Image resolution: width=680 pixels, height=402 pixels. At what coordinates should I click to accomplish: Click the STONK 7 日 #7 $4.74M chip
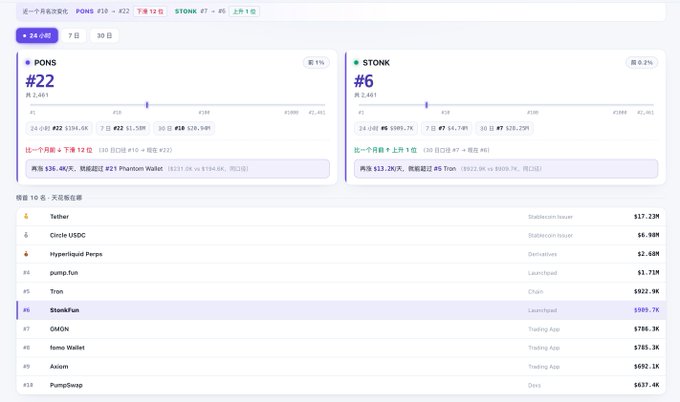[x=447, y=128]
